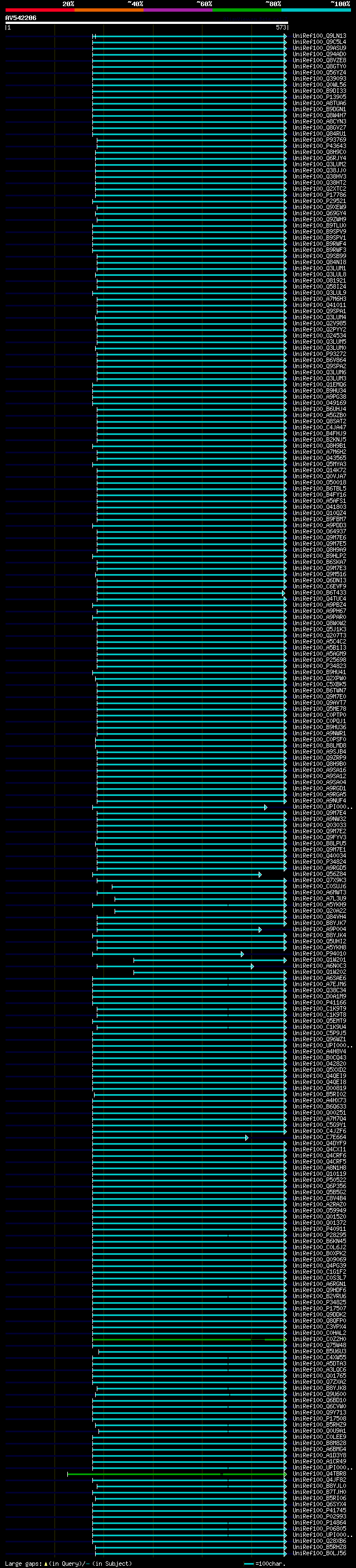Select label UniRef100_P17786
This screenshot has height=1568, width=356.
click(319, 195)
